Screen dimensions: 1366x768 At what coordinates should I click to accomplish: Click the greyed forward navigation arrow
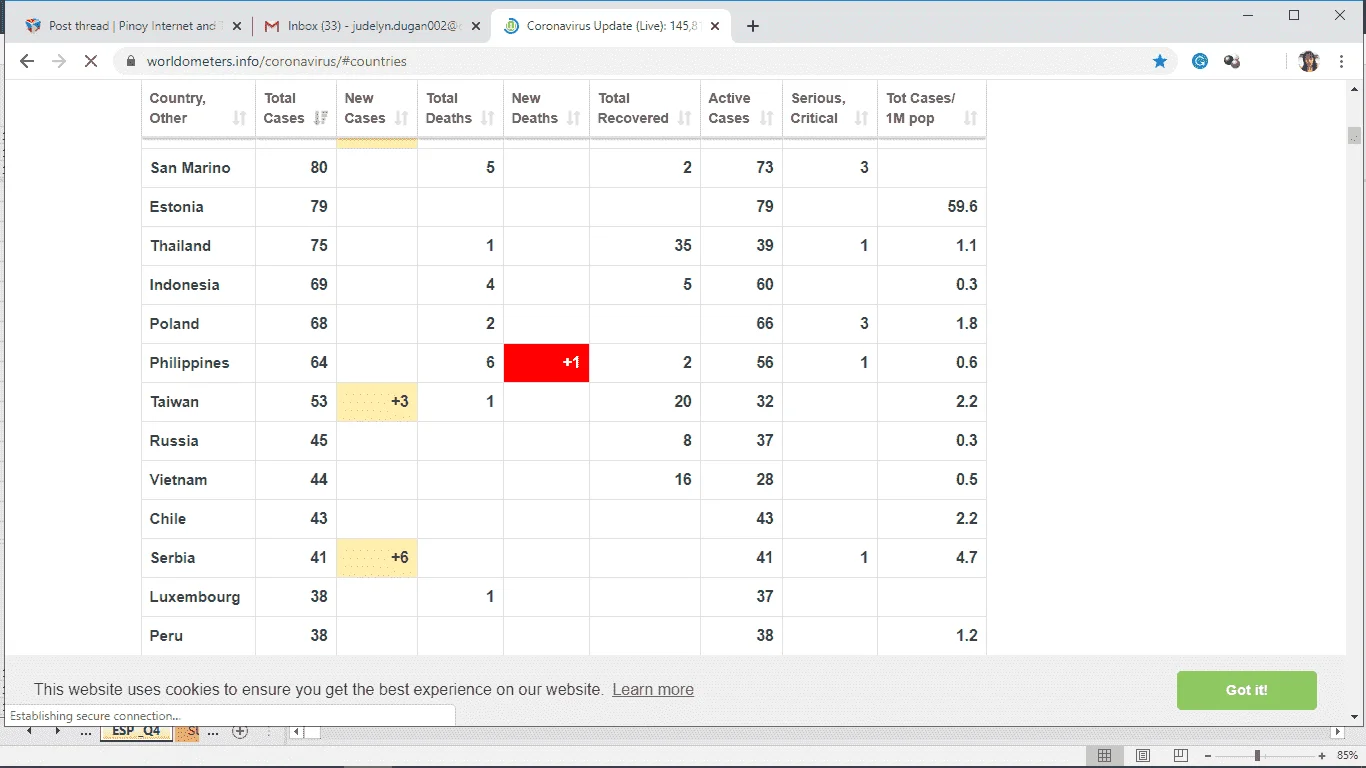(59, 61)
